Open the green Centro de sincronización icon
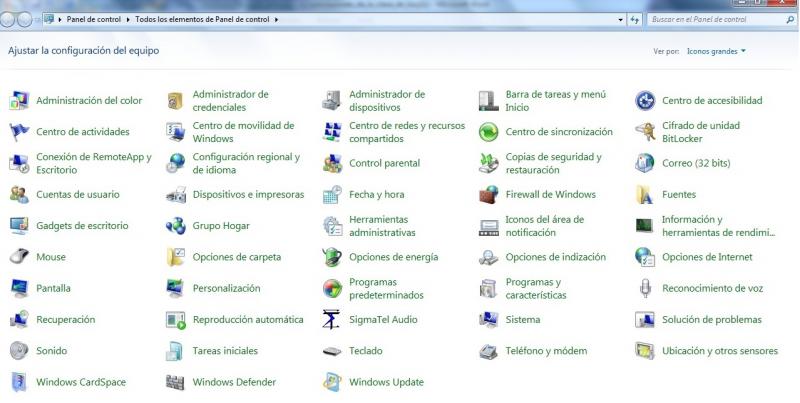This screenshot has height=403, width=800. (488, 132)
